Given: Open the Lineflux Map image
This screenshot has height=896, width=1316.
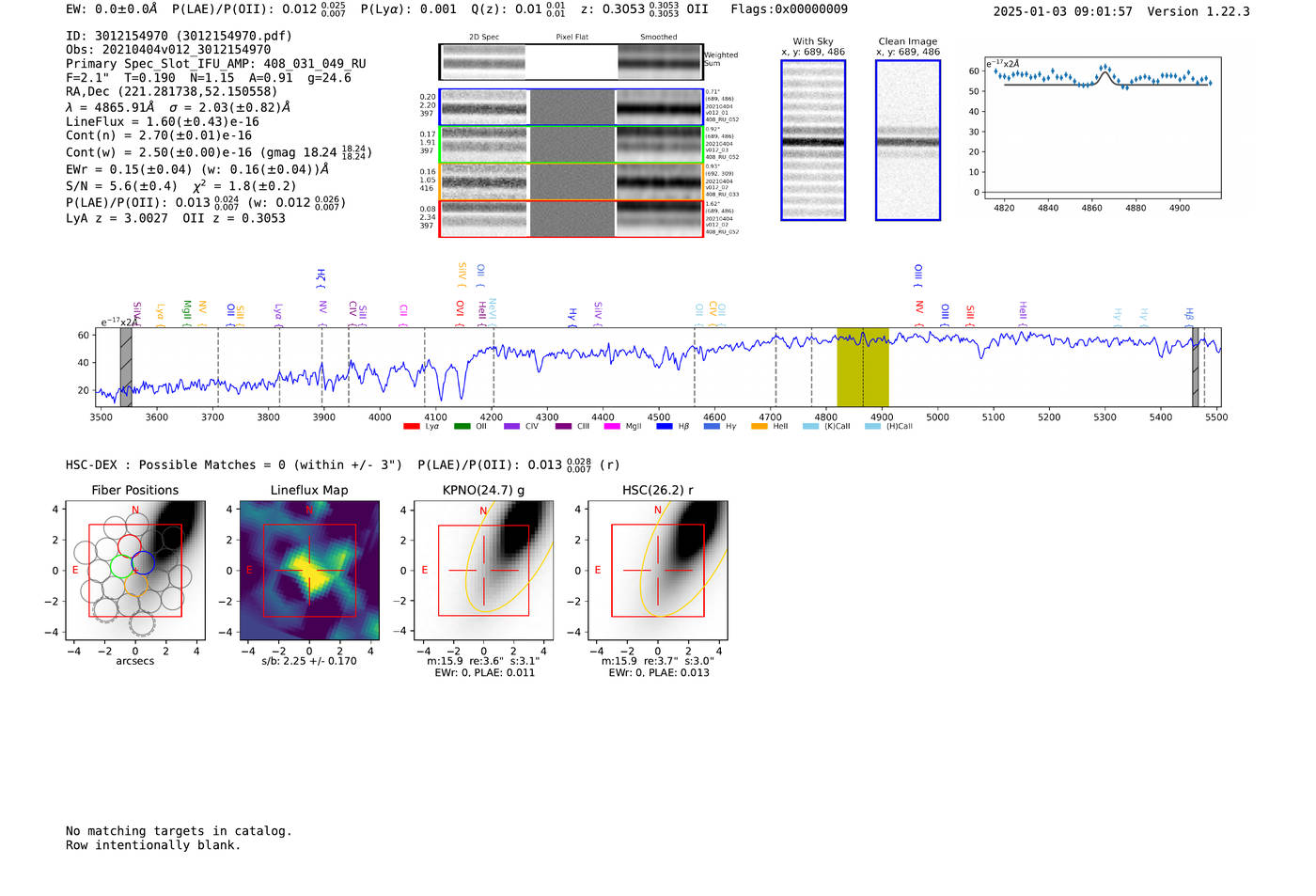Looking at the screenshot, I should pyautogui.click(x=309, y=571).
